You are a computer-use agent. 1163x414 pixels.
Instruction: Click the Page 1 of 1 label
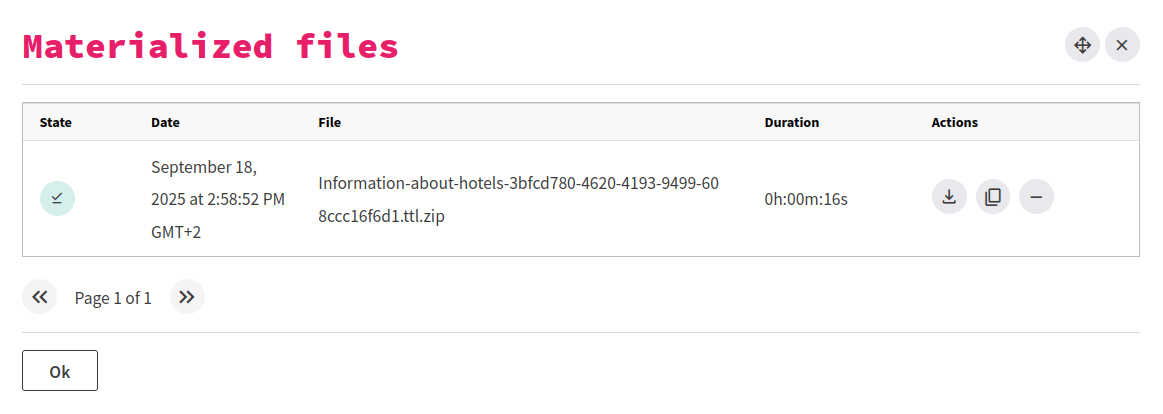point(113,298)
